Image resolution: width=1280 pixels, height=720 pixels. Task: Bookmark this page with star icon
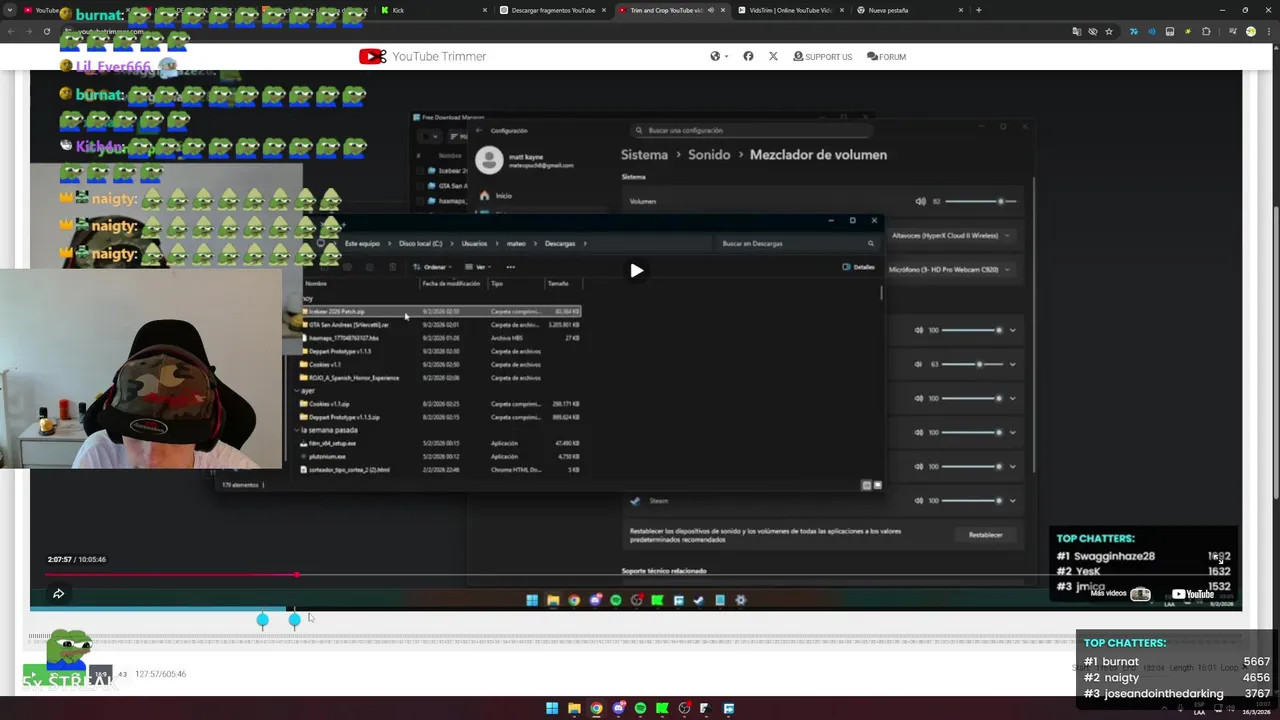(1108, 31)
